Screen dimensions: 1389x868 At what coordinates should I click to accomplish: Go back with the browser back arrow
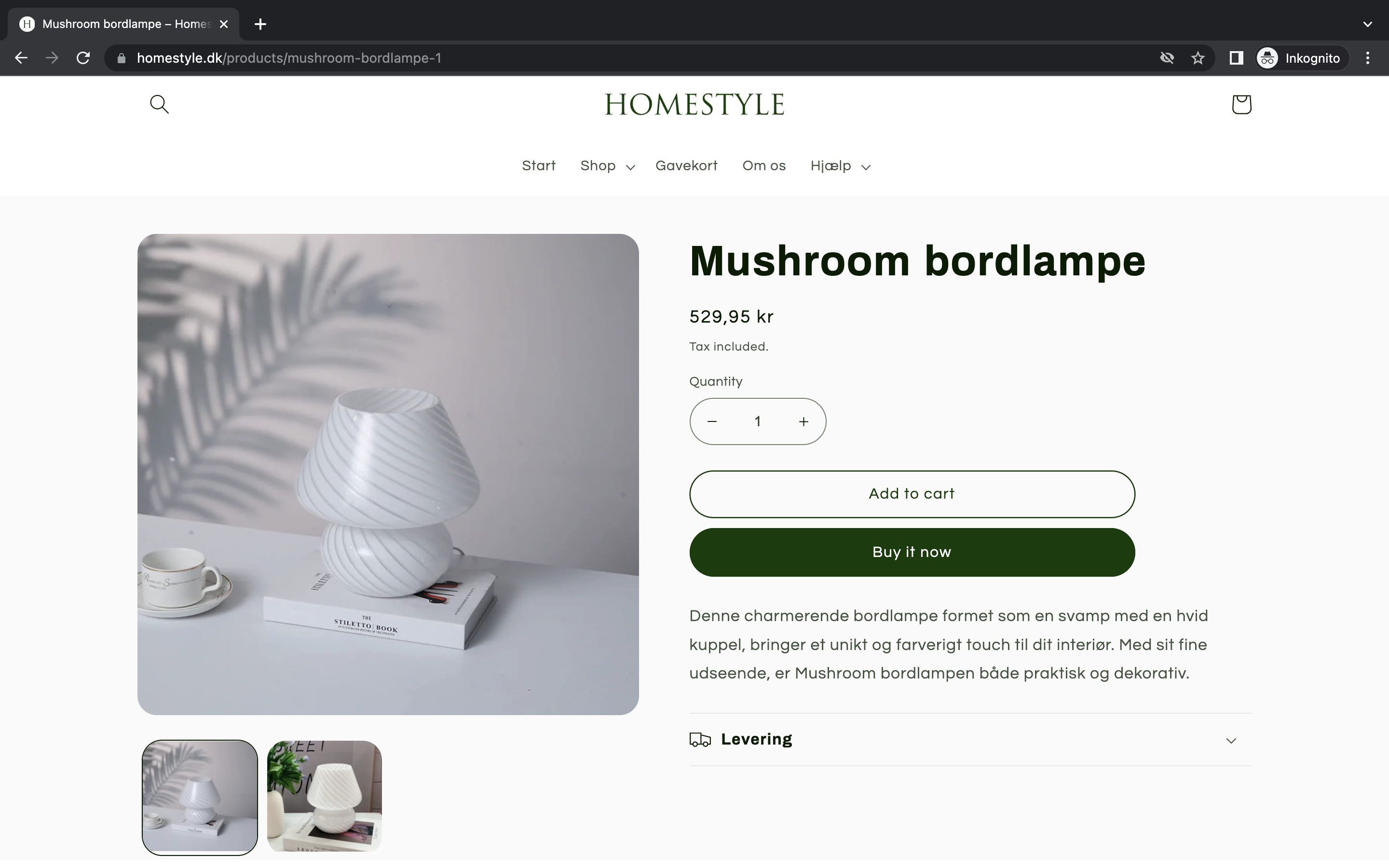(x=21, y=58)
